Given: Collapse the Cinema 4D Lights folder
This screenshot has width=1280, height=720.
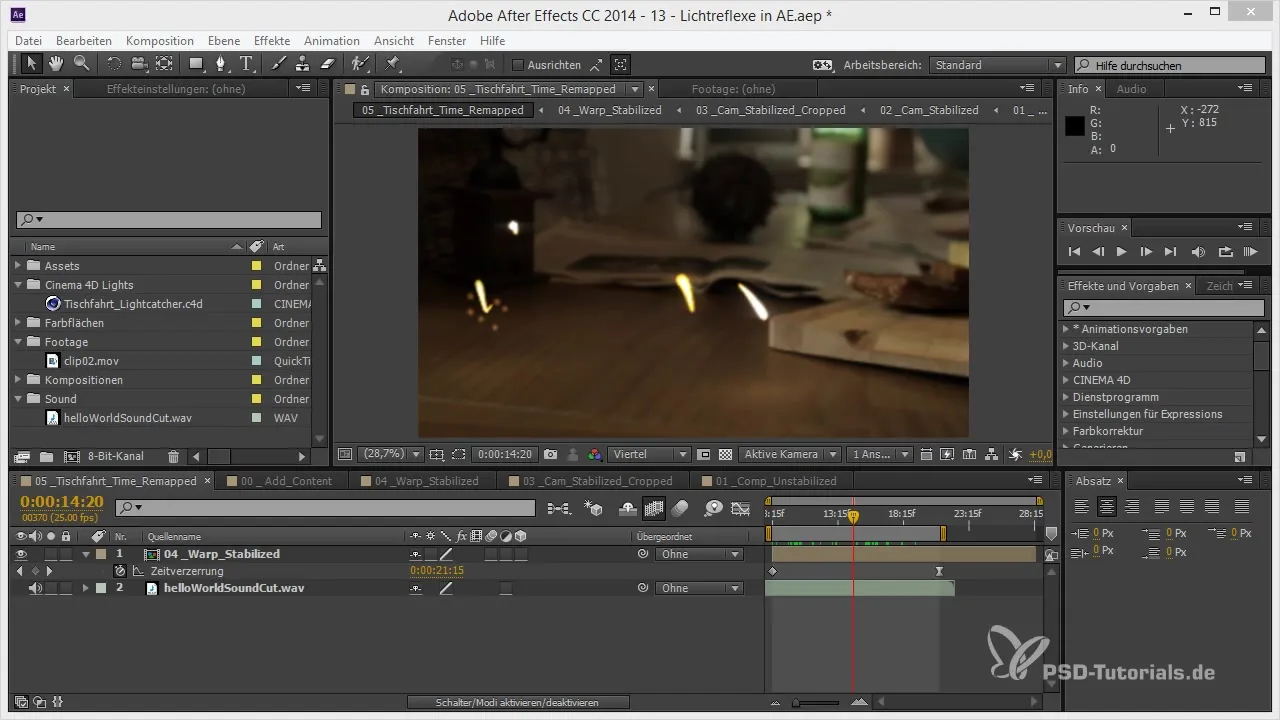Looking at the screenshot, I should [x=18, y=285].
